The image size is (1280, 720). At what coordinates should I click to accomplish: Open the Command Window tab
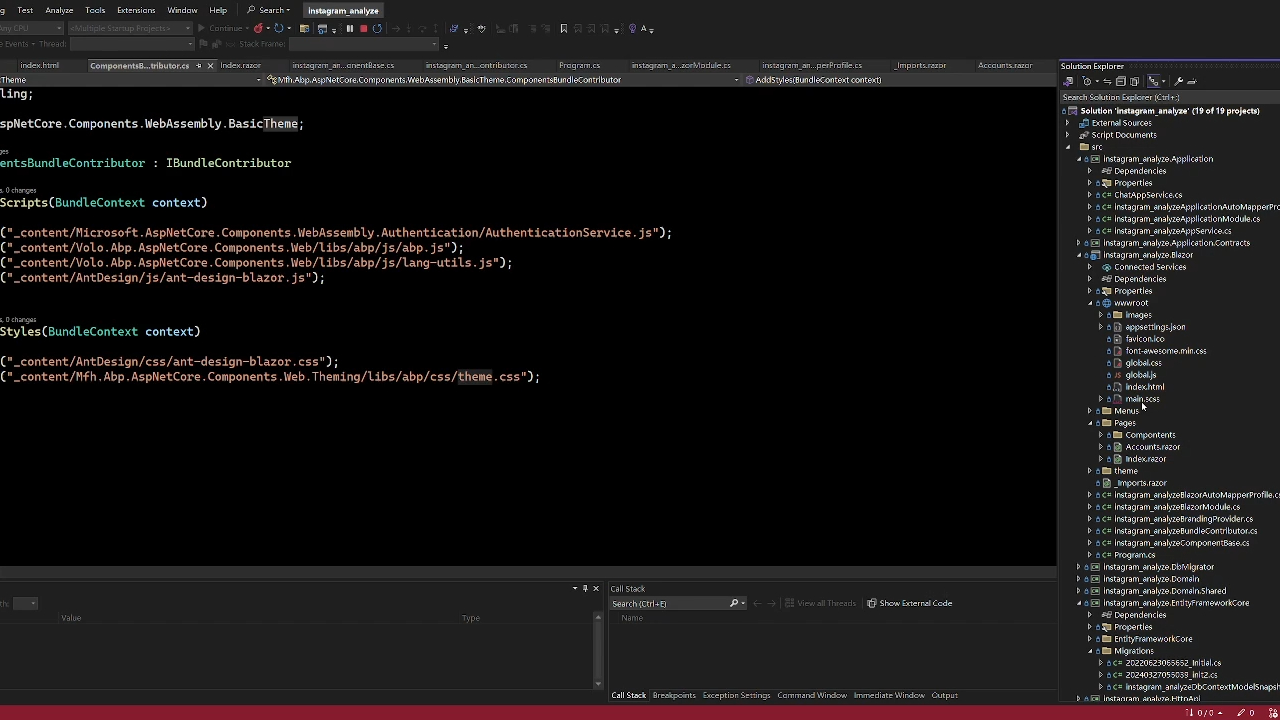click(811, 696)
